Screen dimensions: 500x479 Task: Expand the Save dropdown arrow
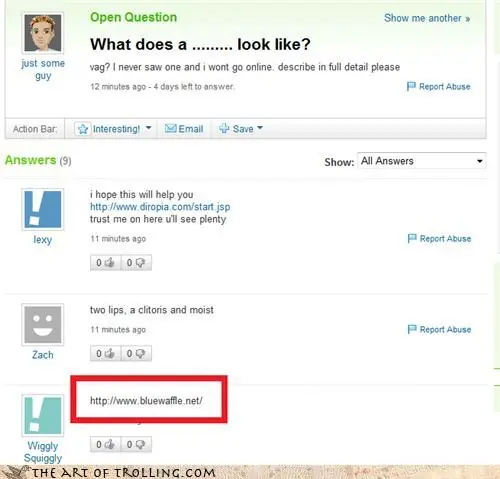pyautogui.click(x=260, y=128)
